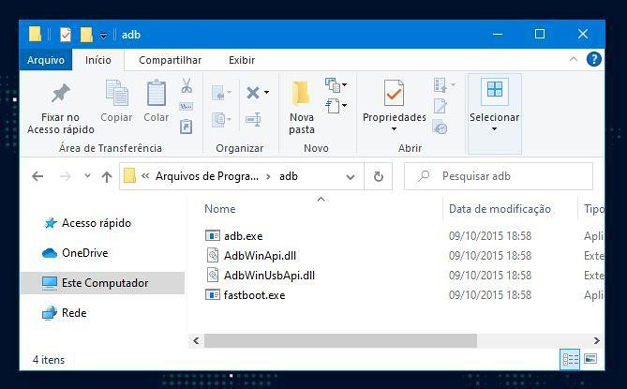The width and height of the screenshot is (627, 389).
Task: Select the adb.exe file
Action: pos(243,236)
